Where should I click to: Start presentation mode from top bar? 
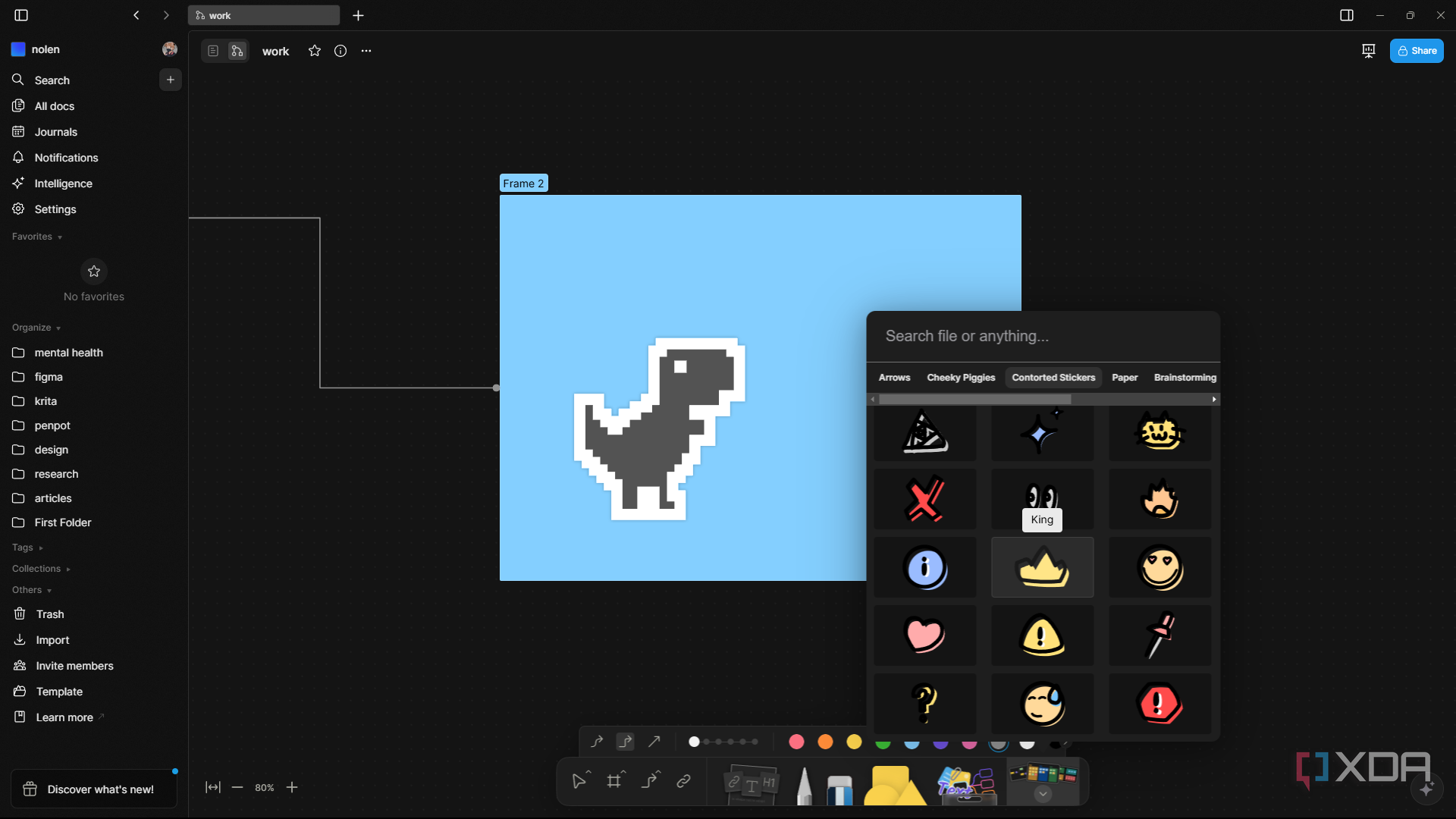1368,51
